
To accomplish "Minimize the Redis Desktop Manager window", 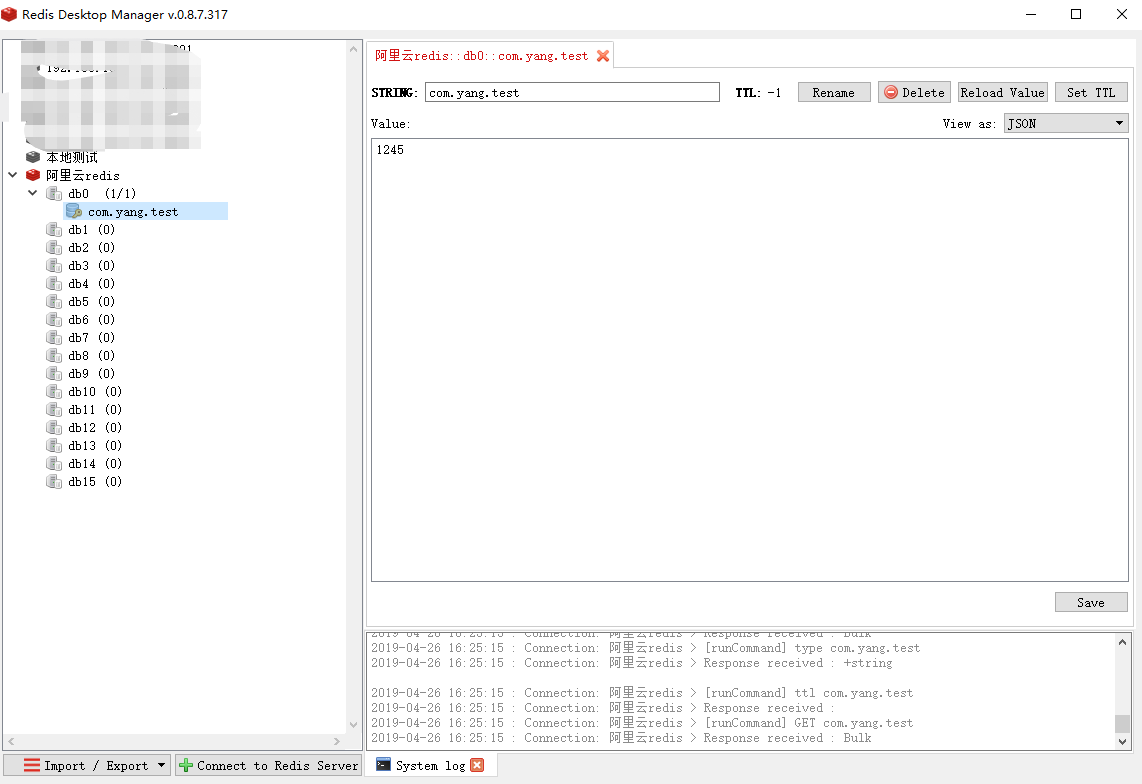I will tap(1031, 14).
